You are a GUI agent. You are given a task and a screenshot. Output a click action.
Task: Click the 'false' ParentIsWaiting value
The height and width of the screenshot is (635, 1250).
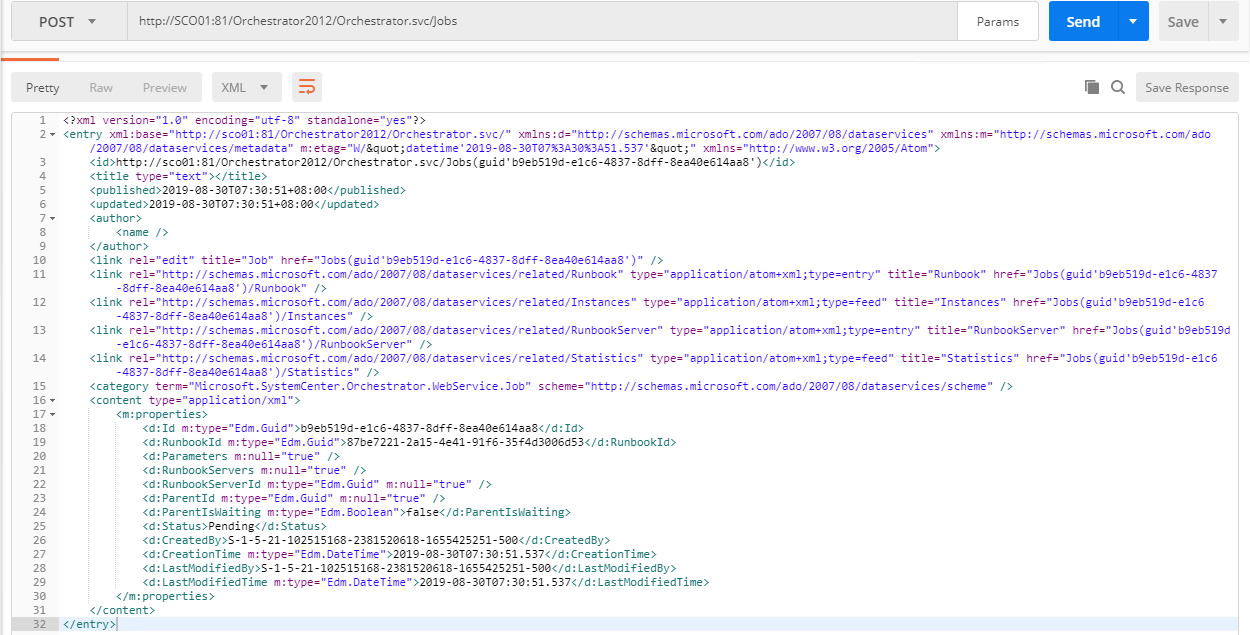(420, 512)
